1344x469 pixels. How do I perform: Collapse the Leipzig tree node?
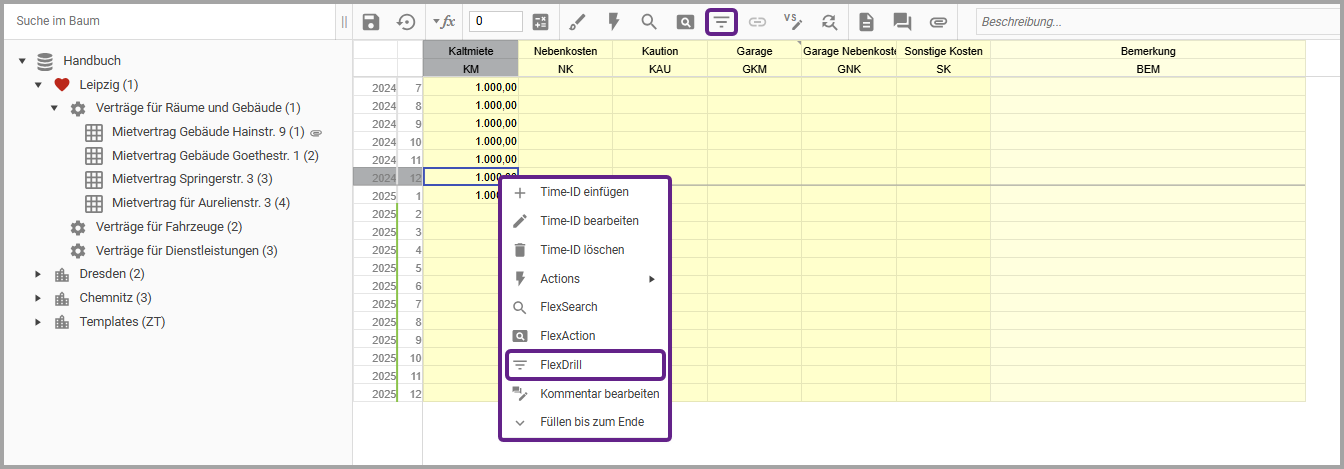tap(38, 85)
